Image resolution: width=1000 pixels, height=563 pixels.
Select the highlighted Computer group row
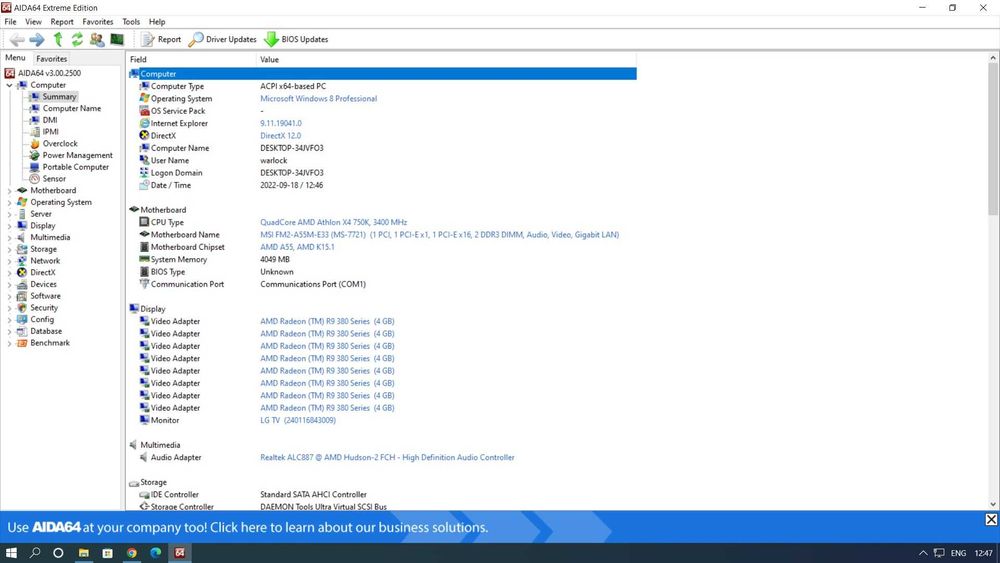pos(382,74)
